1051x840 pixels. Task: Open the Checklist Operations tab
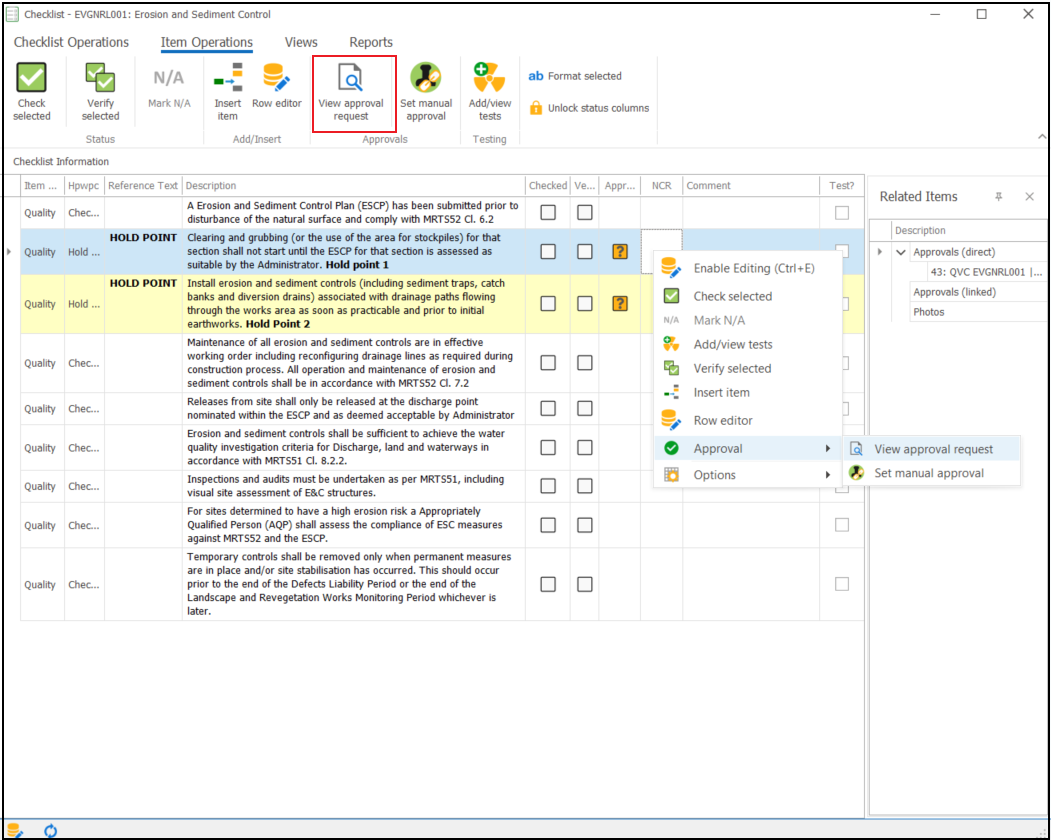point(71,42)
